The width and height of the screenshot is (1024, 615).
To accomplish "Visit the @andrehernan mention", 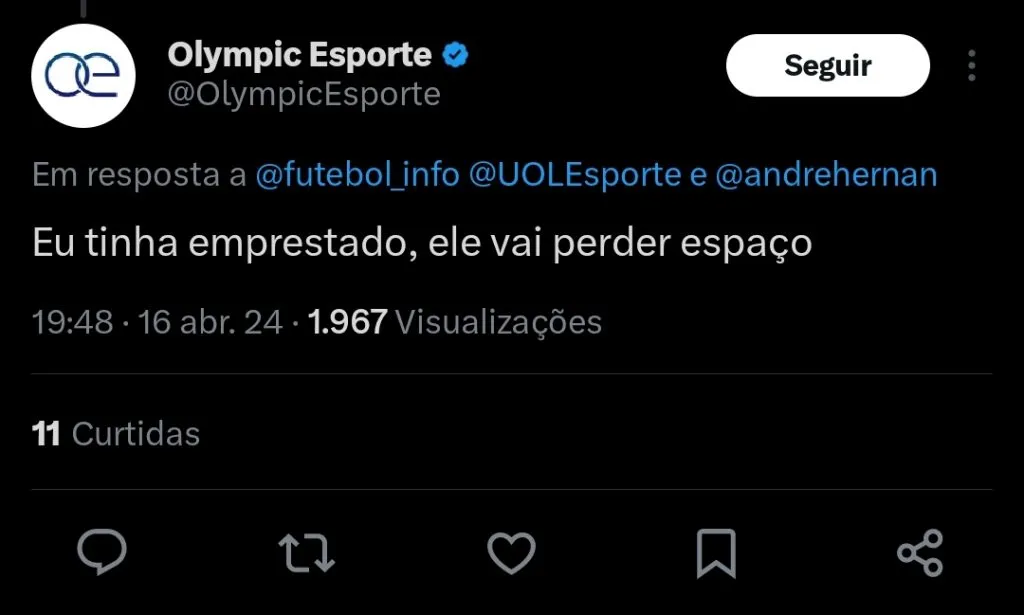I will [827, 176].
